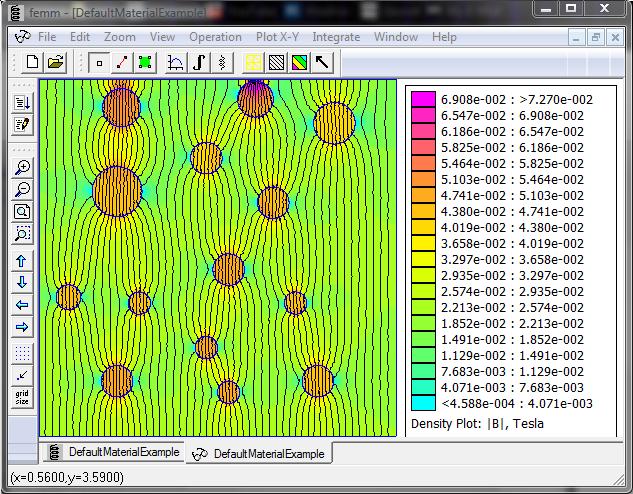The image size is (633, 494).
Task: Click the femm application title bar icon
Action: tap(16, 12)
